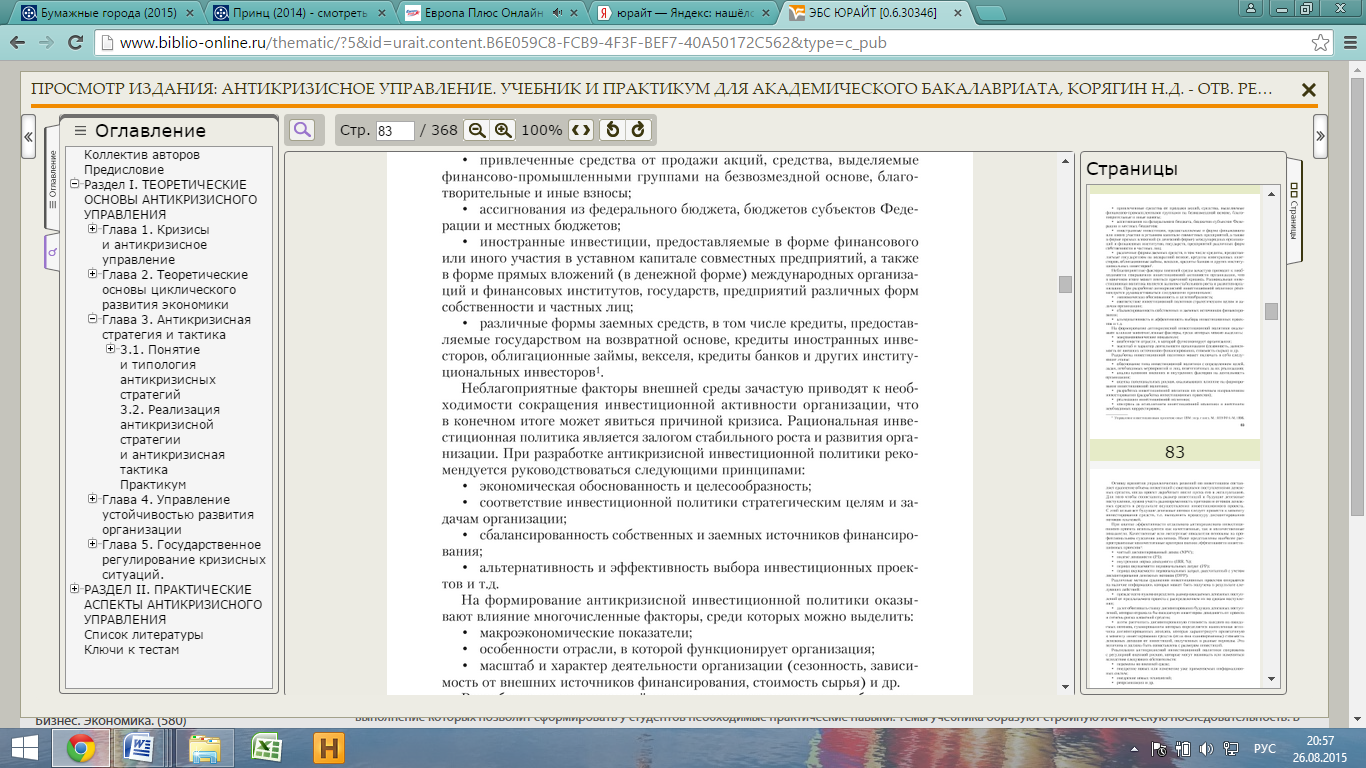This screenshot has height=768, width=1366.
Task: Open the empty new tab button
Action: click(x=990, y=14)
